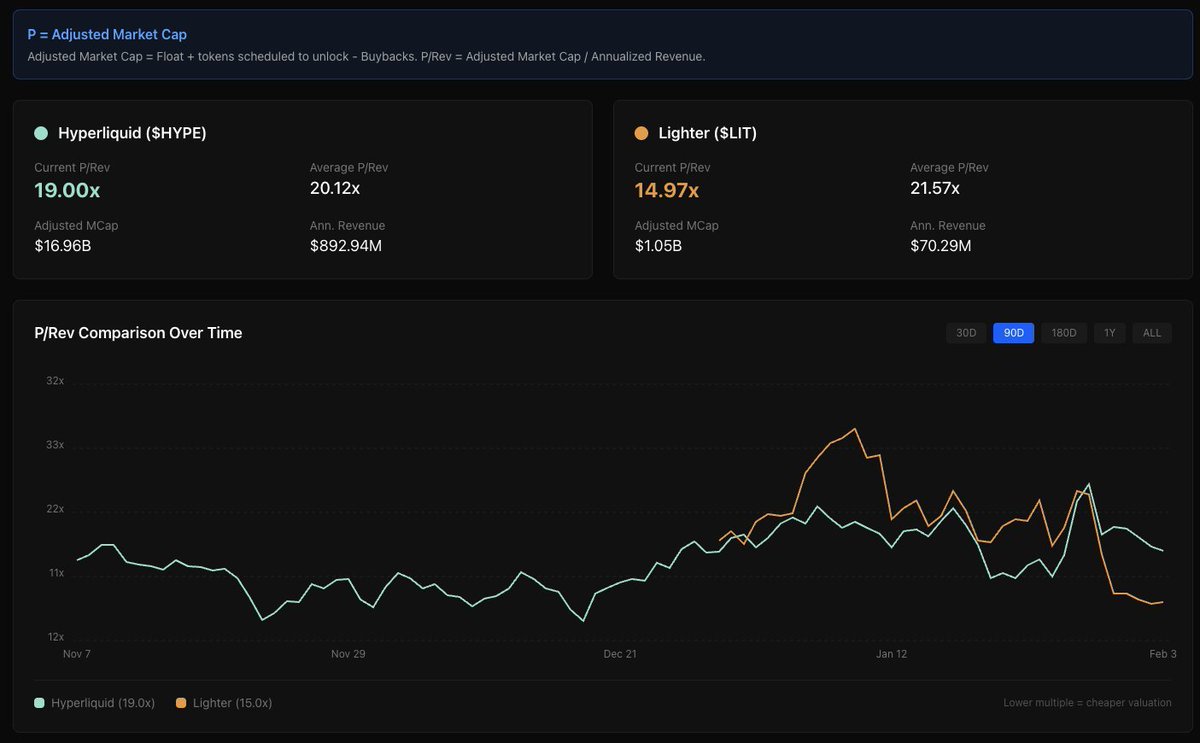The width and height of the screenshot is (1200, 743).
Task: Toggle Hyperliquid (19.0x) legend entry
Action: click(95, 703)
